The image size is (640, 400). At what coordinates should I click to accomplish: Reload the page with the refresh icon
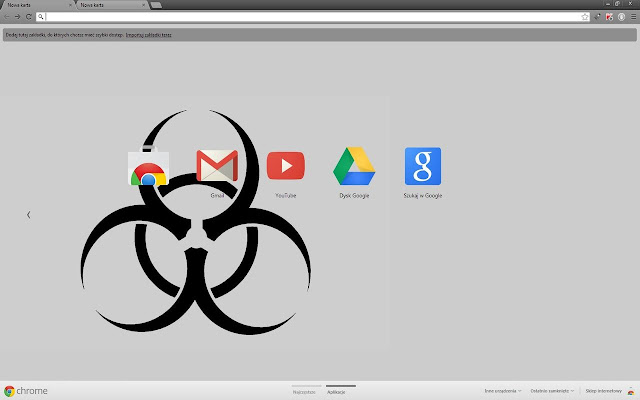(29, 17)
